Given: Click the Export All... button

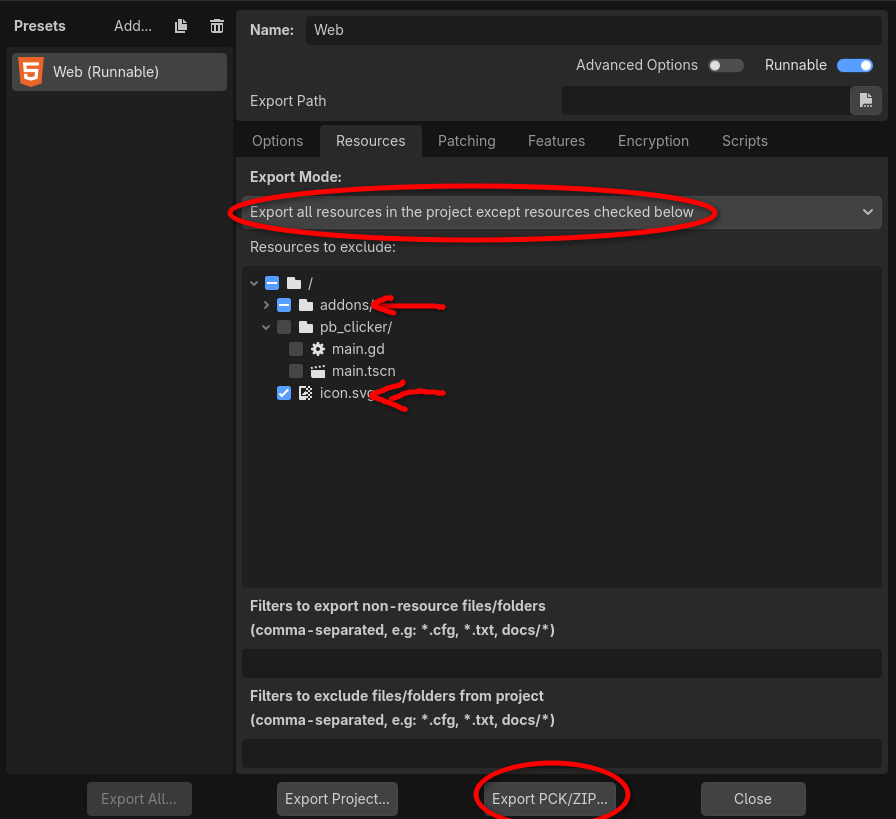Looking at the screenshot, I should [x=139, y=799].
